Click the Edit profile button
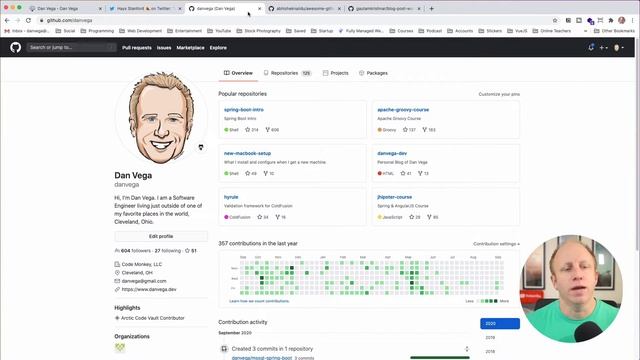Viewport: 640px width, 360px height. tap(161, 236)
